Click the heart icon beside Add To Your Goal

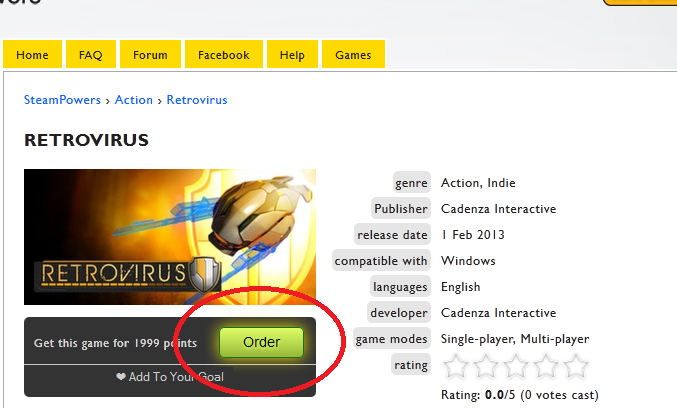(121, 377)
